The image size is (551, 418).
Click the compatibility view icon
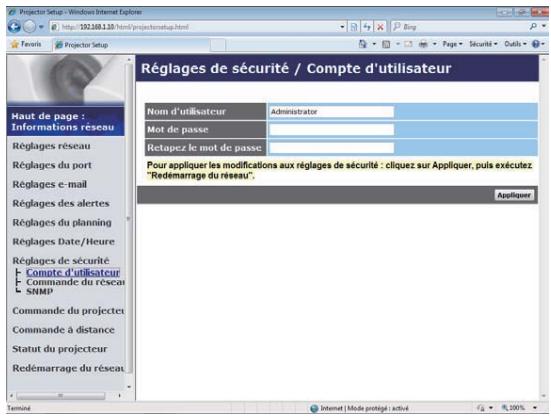pos(354,27)
